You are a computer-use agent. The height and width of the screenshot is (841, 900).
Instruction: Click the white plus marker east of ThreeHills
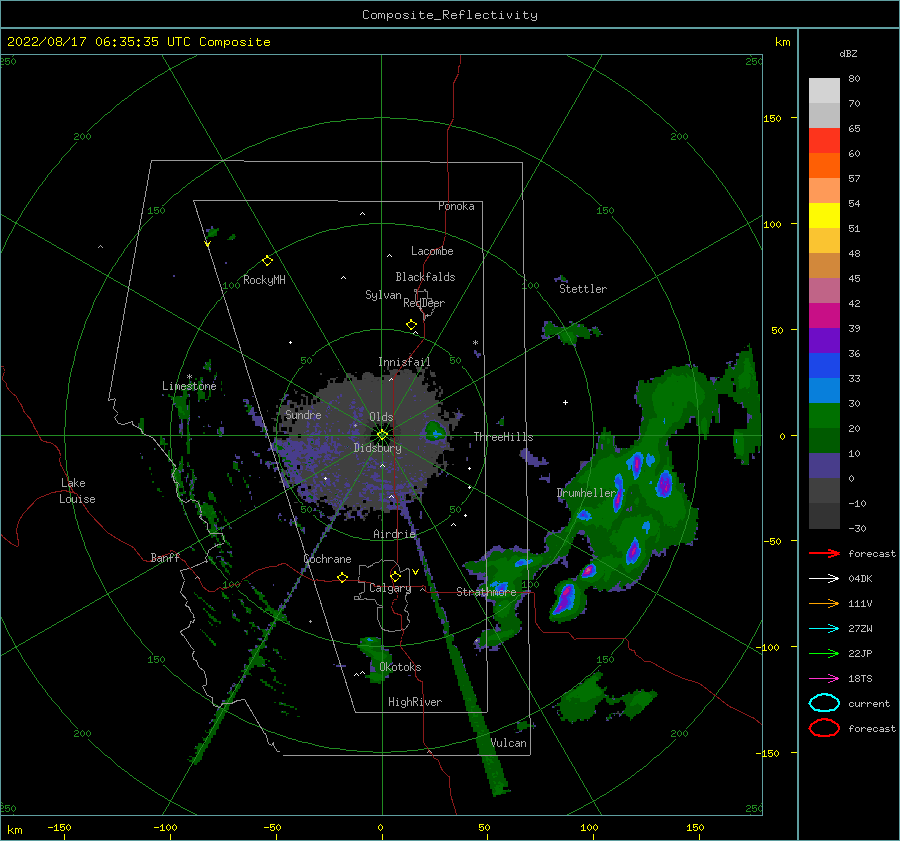565,402
